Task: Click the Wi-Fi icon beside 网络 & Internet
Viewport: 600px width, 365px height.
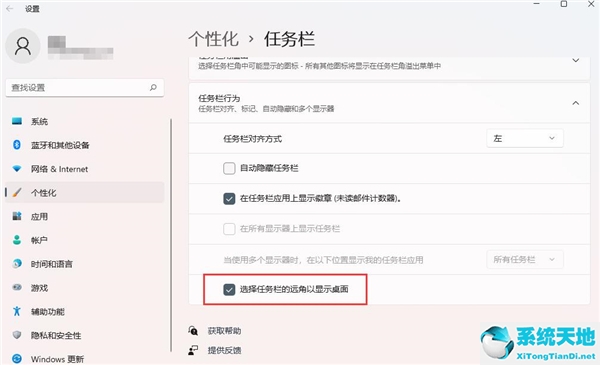Action: [17, 169]
